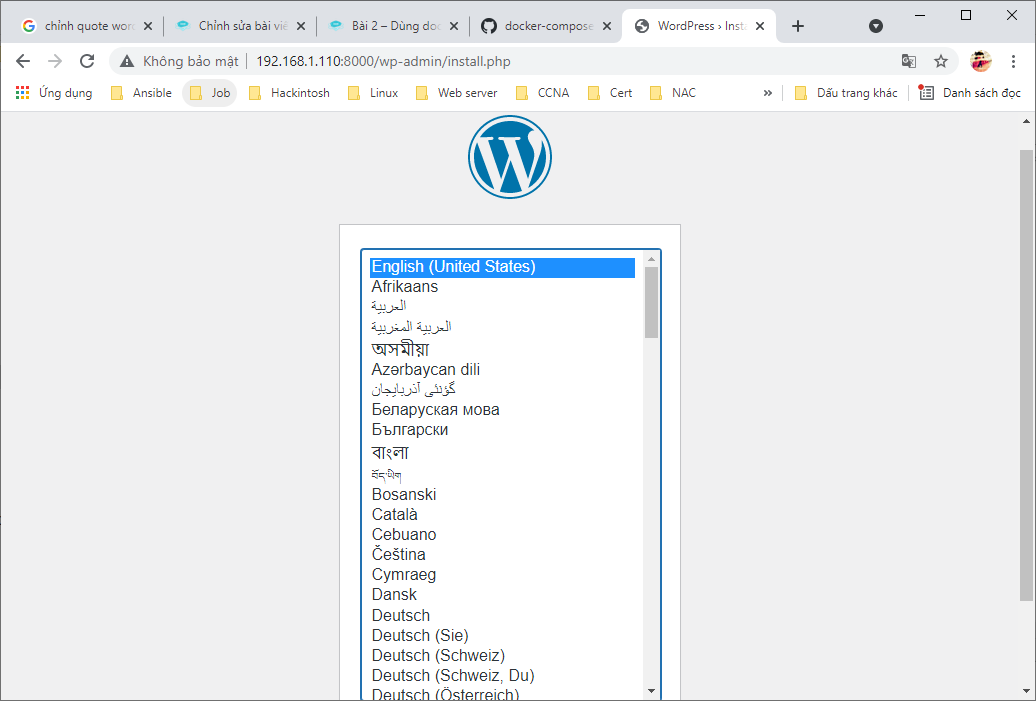The width and height of the screenshot is (1036, 701).
Task: Click the user profile avatar
Action: pos(980,61)
